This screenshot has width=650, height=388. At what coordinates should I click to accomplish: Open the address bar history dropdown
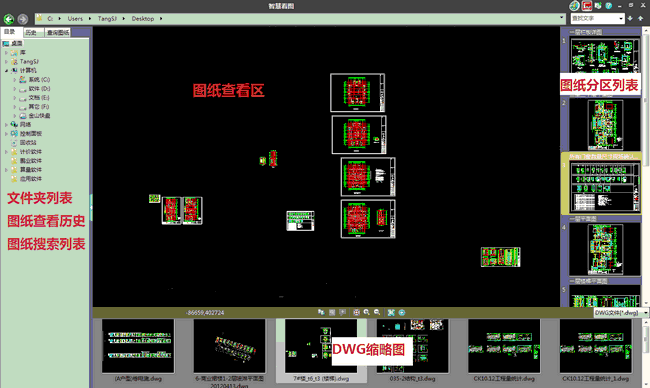[x=562, y=18]
